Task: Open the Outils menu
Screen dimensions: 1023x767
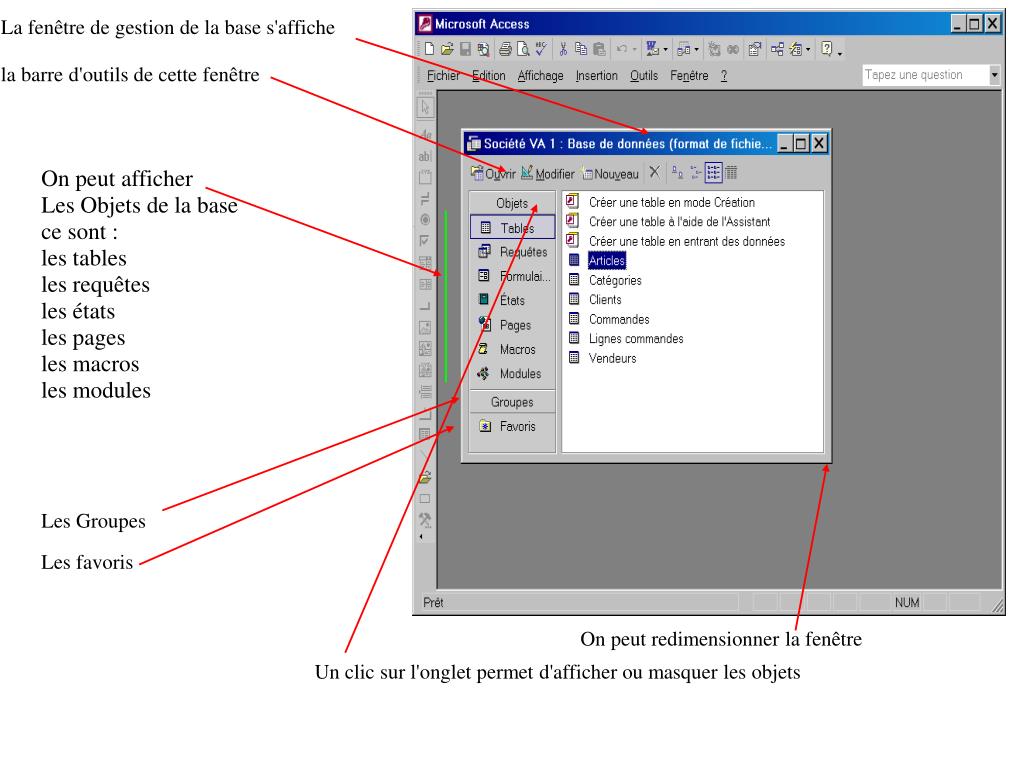Action: tap(644, 76)
